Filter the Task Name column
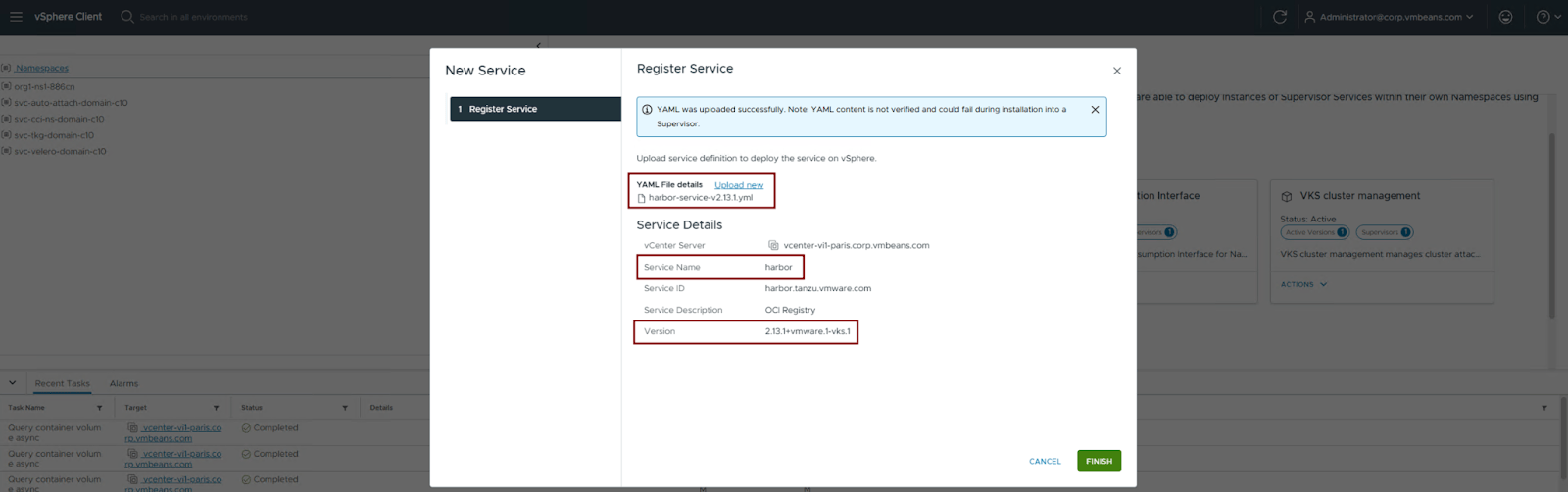The image size is (1568, 492). coord(99,408)
